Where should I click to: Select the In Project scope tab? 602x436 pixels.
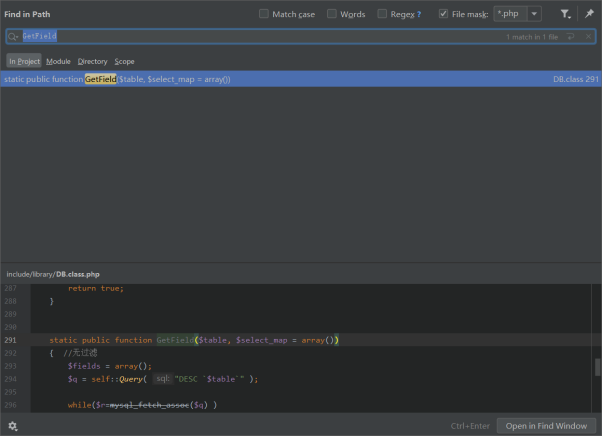point(24,61)
